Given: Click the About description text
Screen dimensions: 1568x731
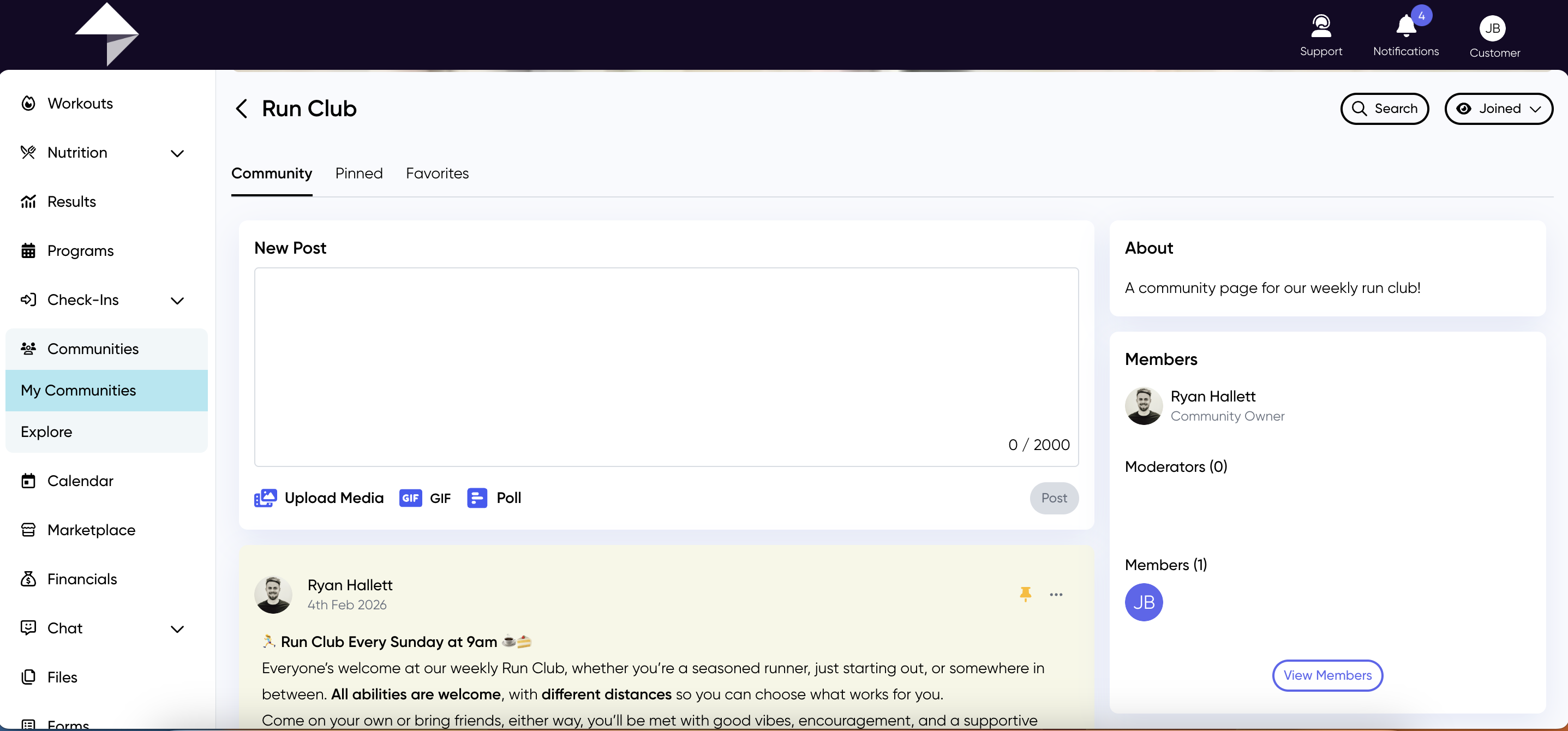Looking at the screenshot, I should pyautogui.click(x=1272, y=288).
